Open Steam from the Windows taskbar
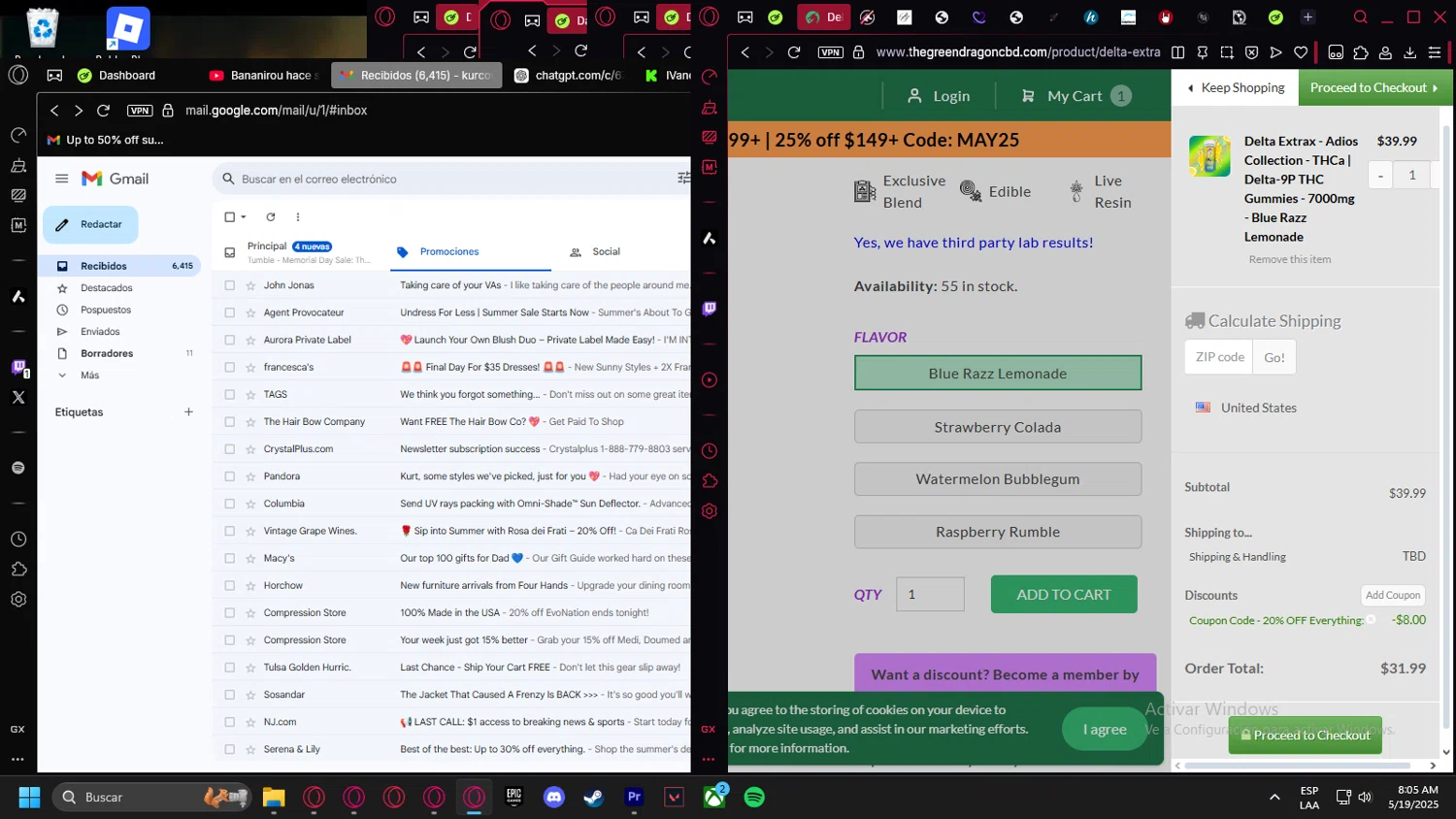1456x819 pixels. (x=594, y=798)
